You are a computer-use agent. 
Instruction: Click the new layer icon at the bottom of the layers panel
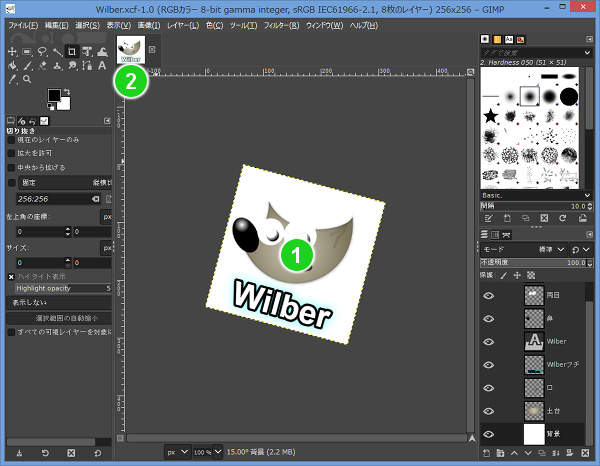(x=488, y=453)
